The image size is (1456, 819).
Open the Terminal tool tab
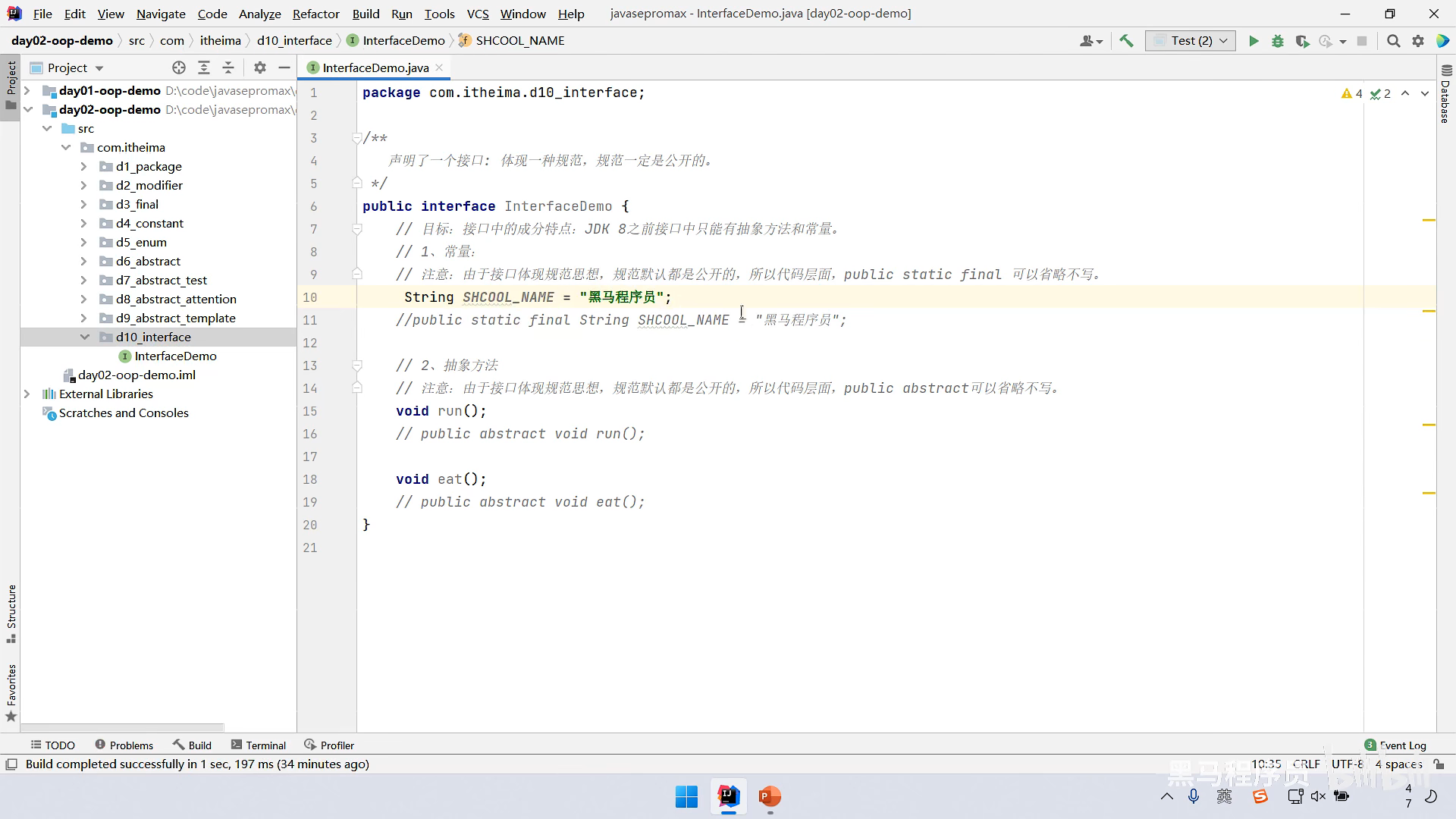pyautogui.click(x=259, y=745)
